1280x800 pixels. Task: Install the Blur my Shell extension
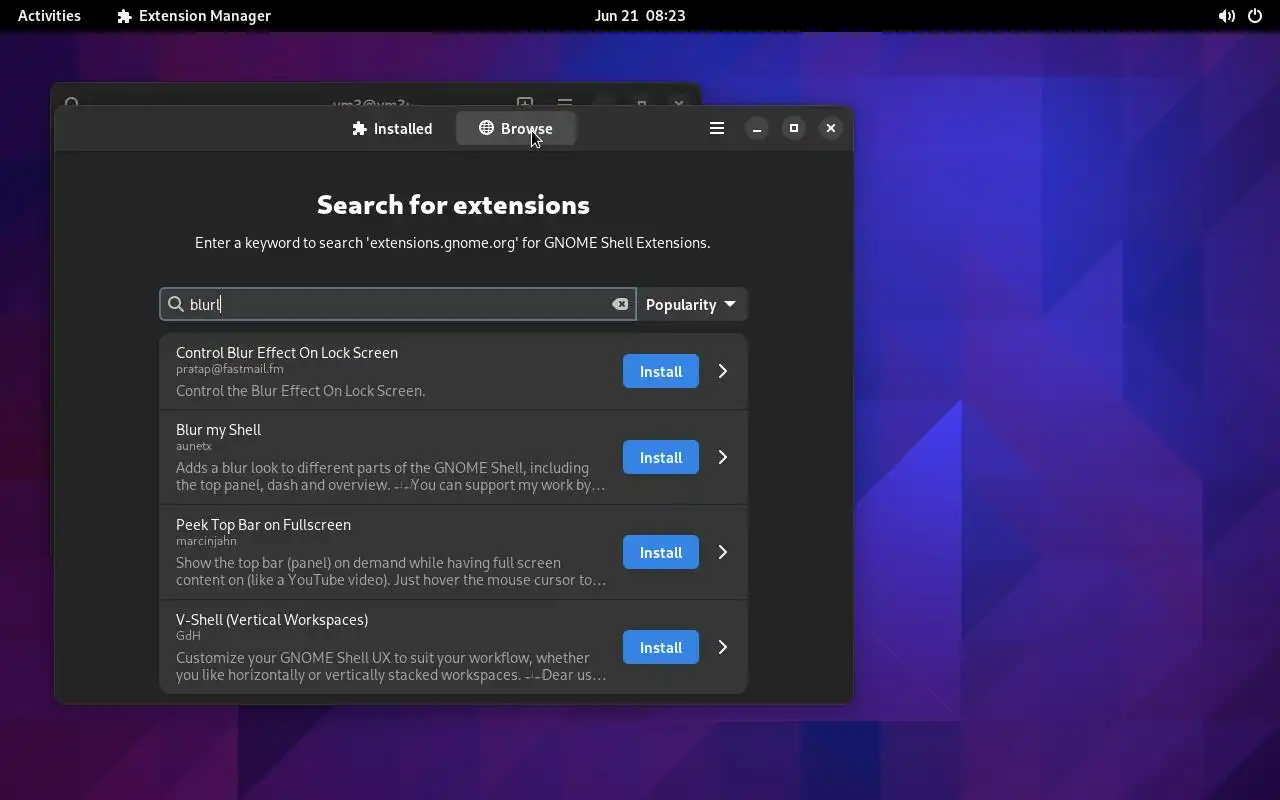pos(661,457)
